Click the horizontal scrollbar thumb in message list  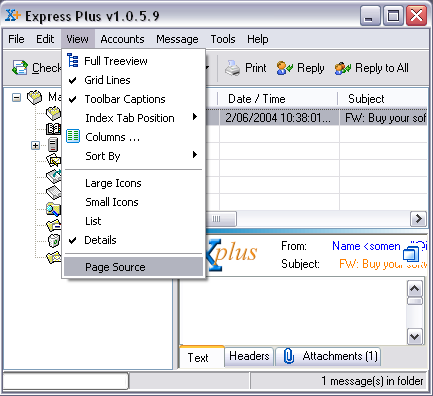pos(221,219)
